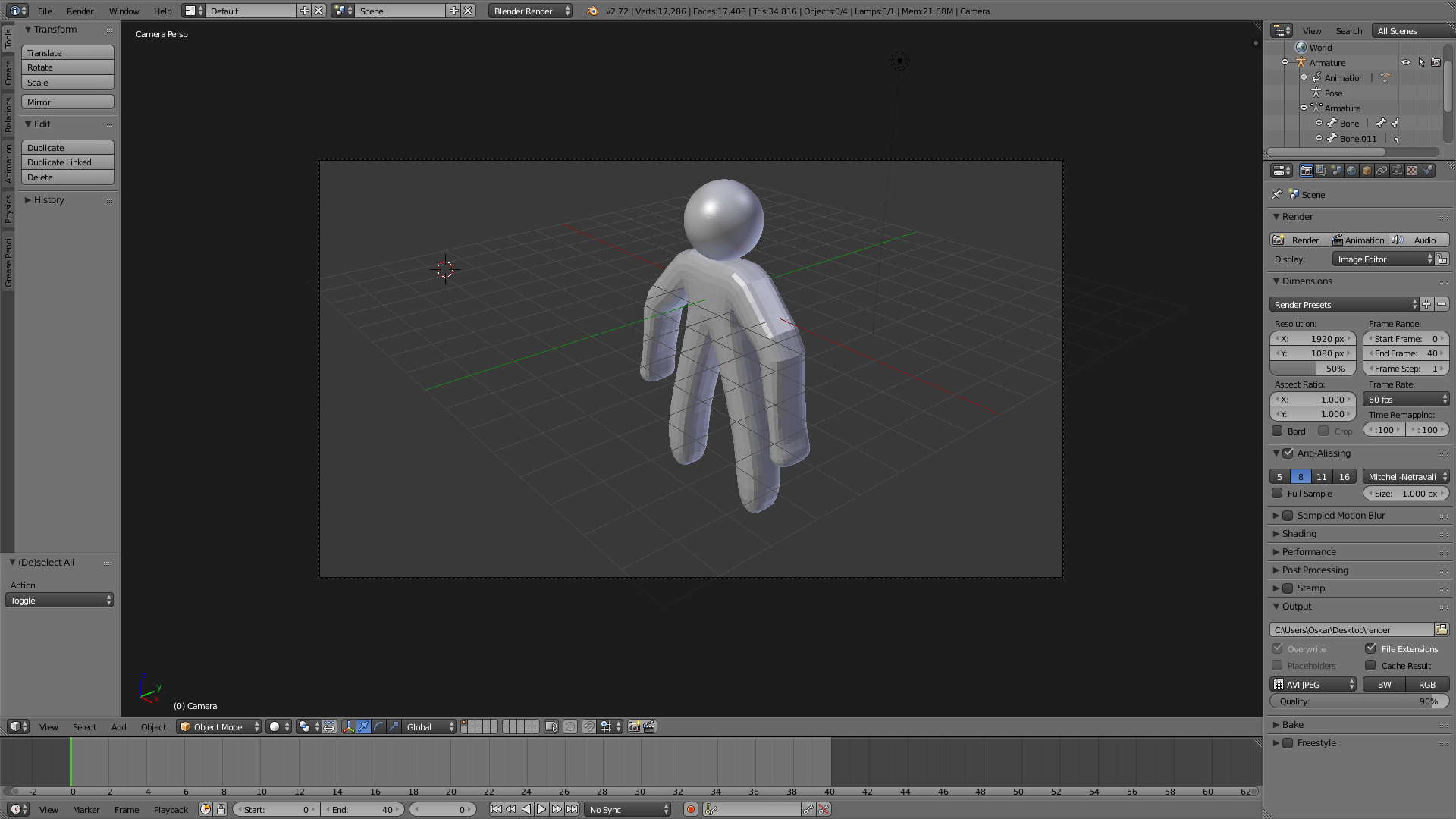Image resolution: width=1456 pixels, height=819 pixels.
Task: Click the timeline record auto-keyframe button
Action: click(690, 809)
